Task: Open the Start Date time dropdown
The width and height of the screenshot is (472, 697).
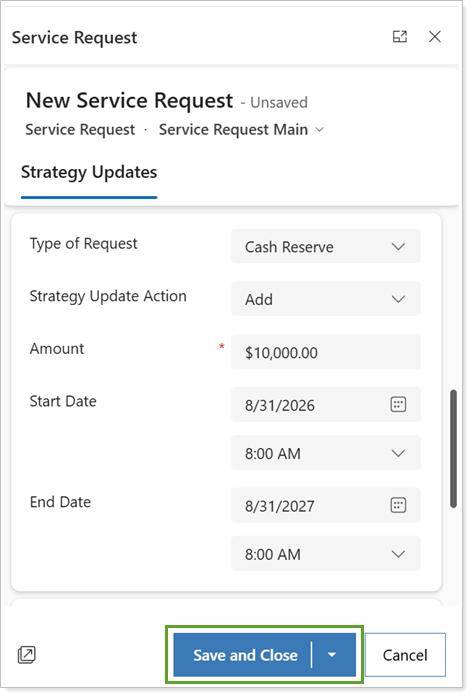Action: tap(326, 453)
